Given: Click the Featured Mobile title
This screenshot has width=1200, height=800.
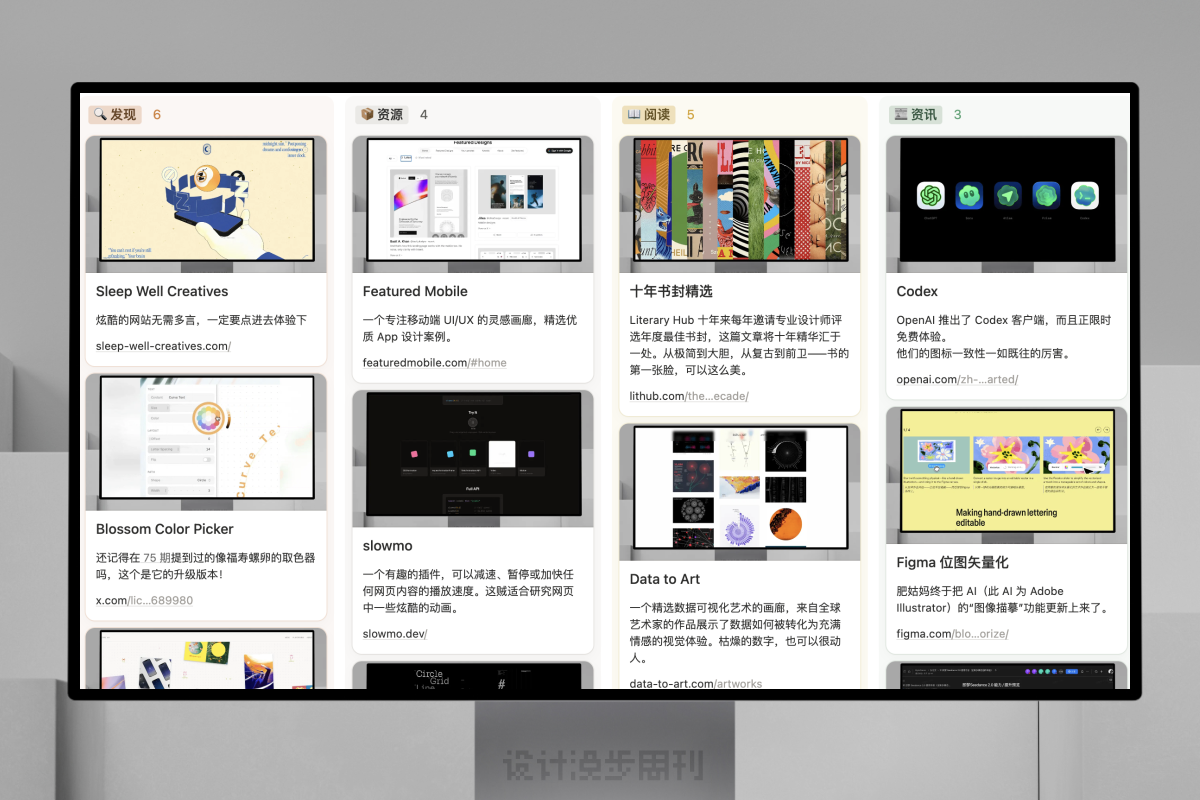Looking at the screenshot, I should pyautogui.click(x=415, y=291).
